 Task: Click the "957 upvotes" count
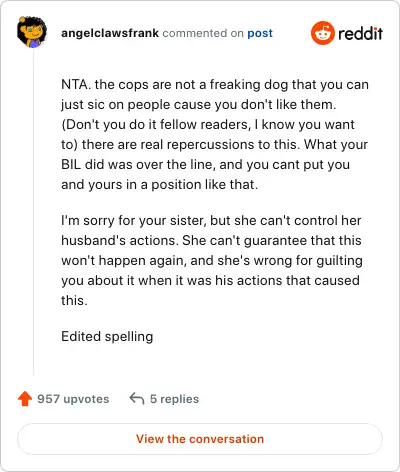(x=73, y=399)
